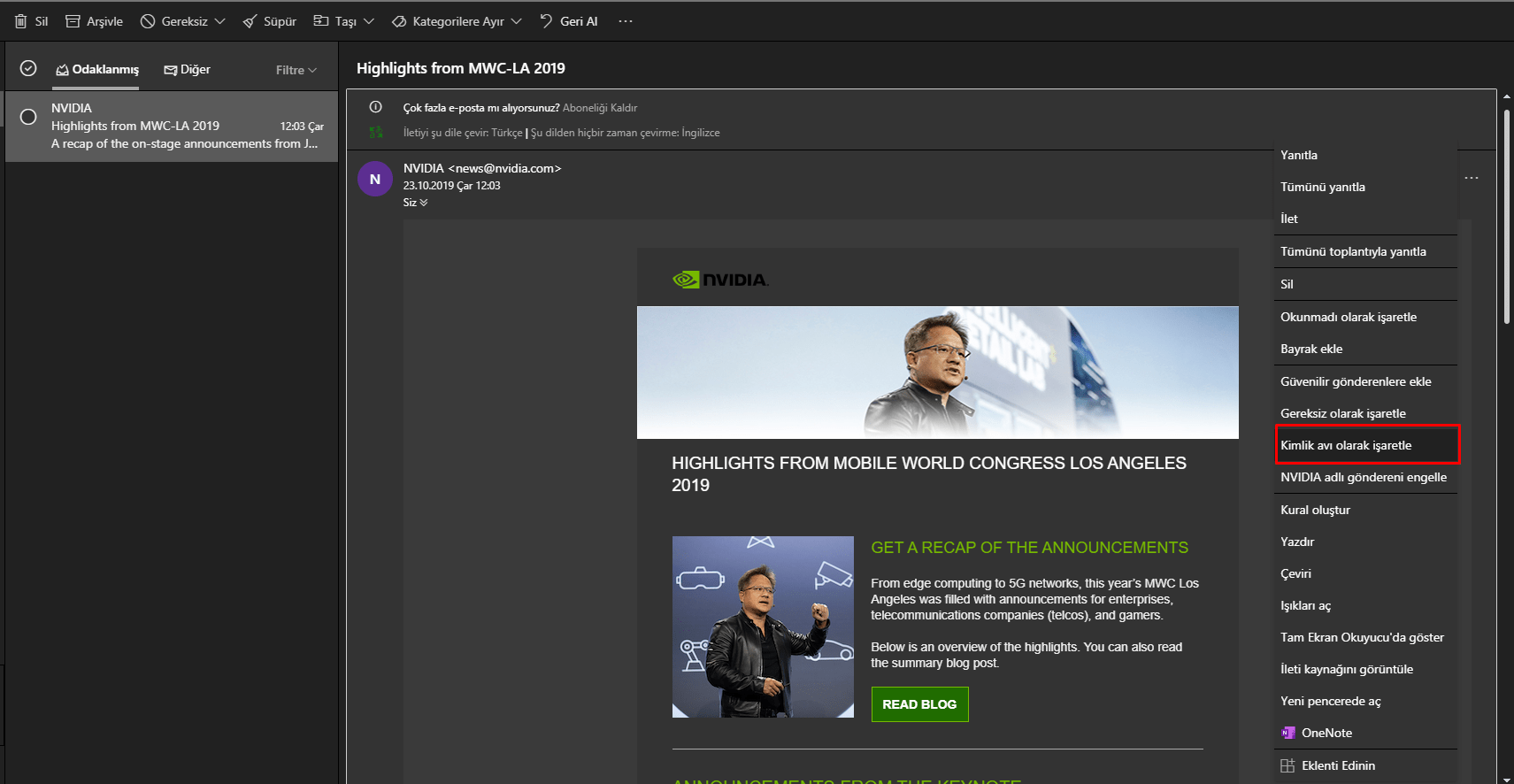This screenshot has height=784, width=1514.
Task: Toggle the select all messages circle
Action: pyautogui.click(x=28, y=68)
